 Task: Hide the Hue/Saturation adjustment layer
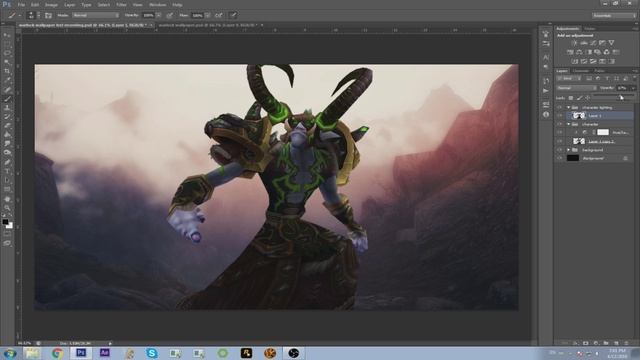(x=560, y=132)
